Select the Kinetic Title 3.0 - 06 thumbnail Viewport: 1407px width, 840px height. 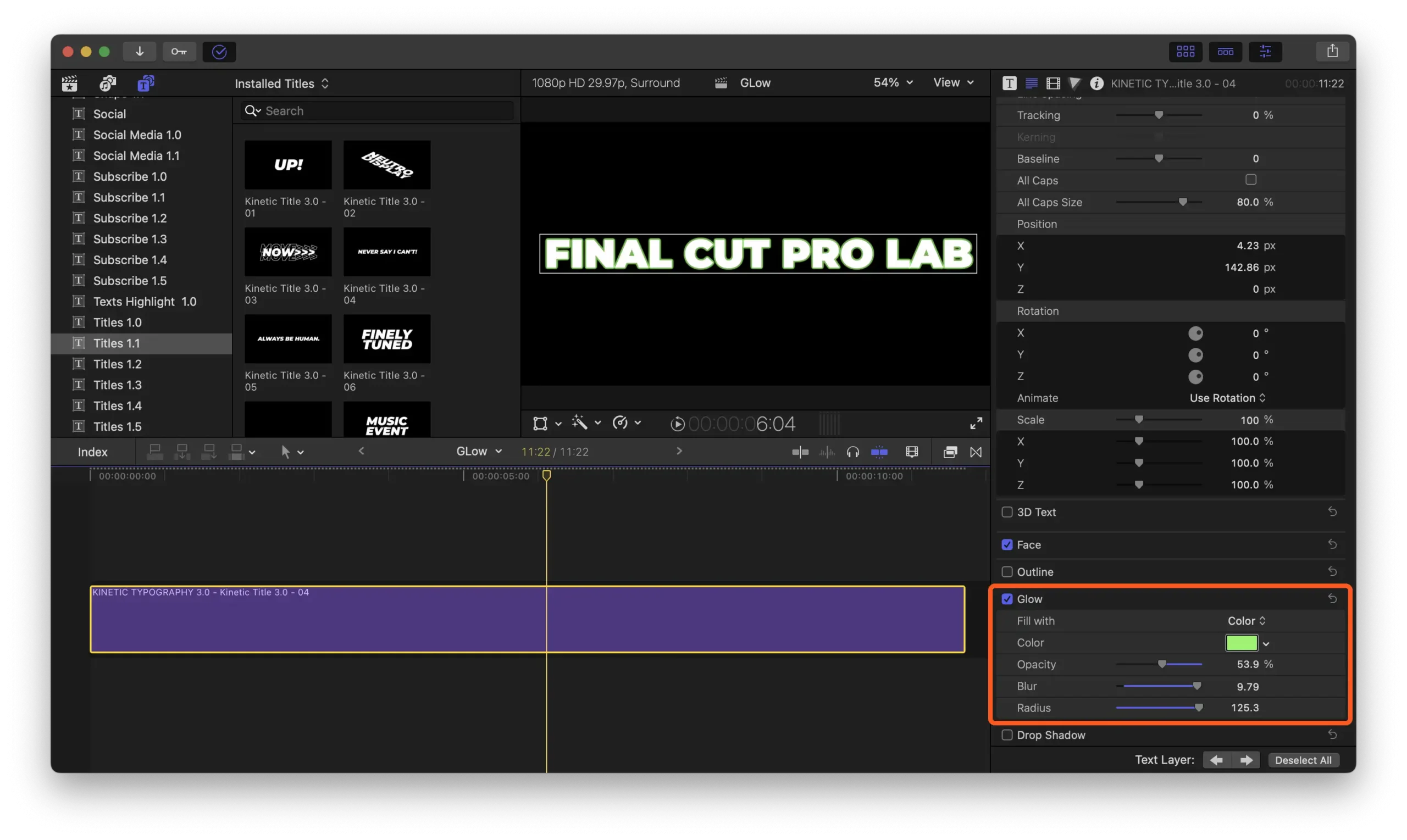[x=387, y=338]
